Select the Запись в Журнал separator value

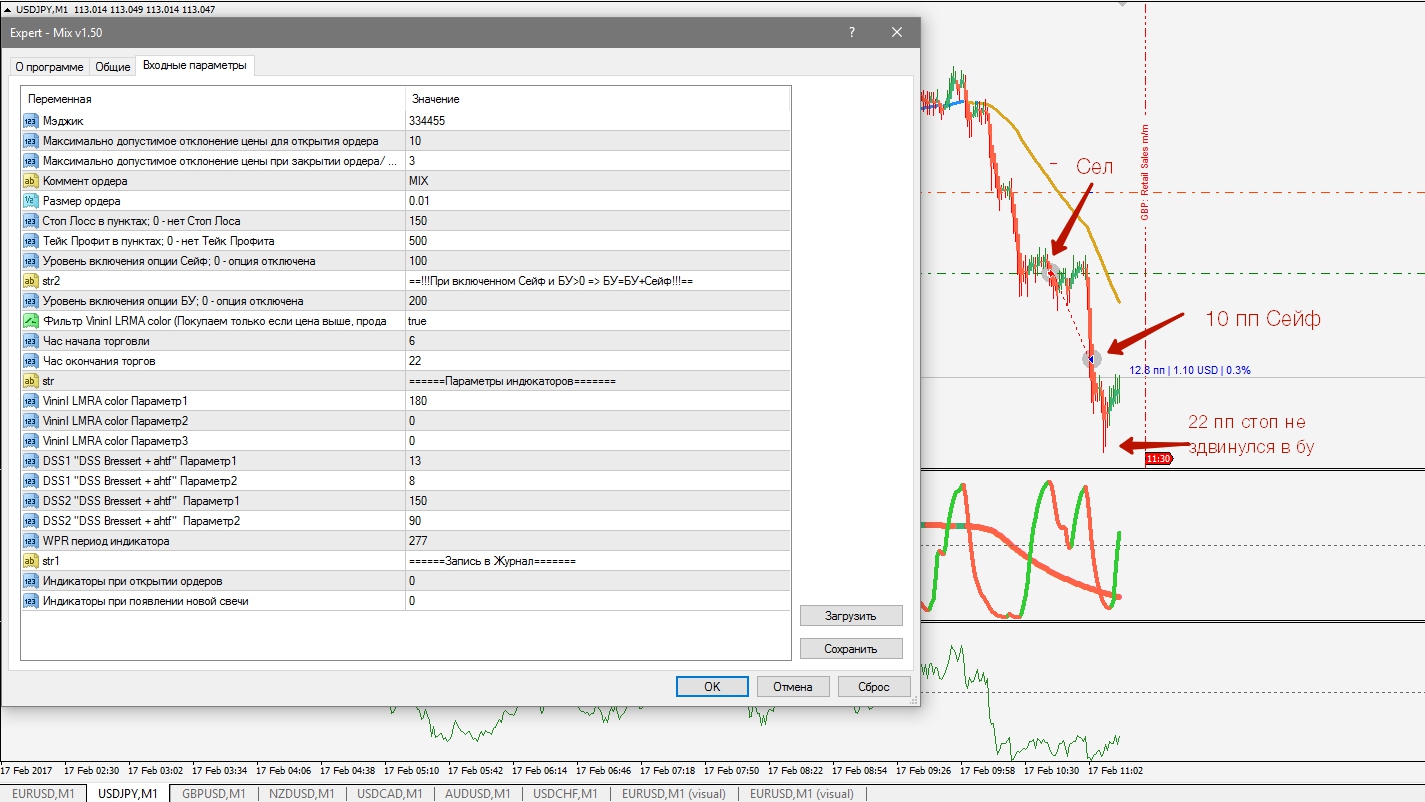coord(598,561)
